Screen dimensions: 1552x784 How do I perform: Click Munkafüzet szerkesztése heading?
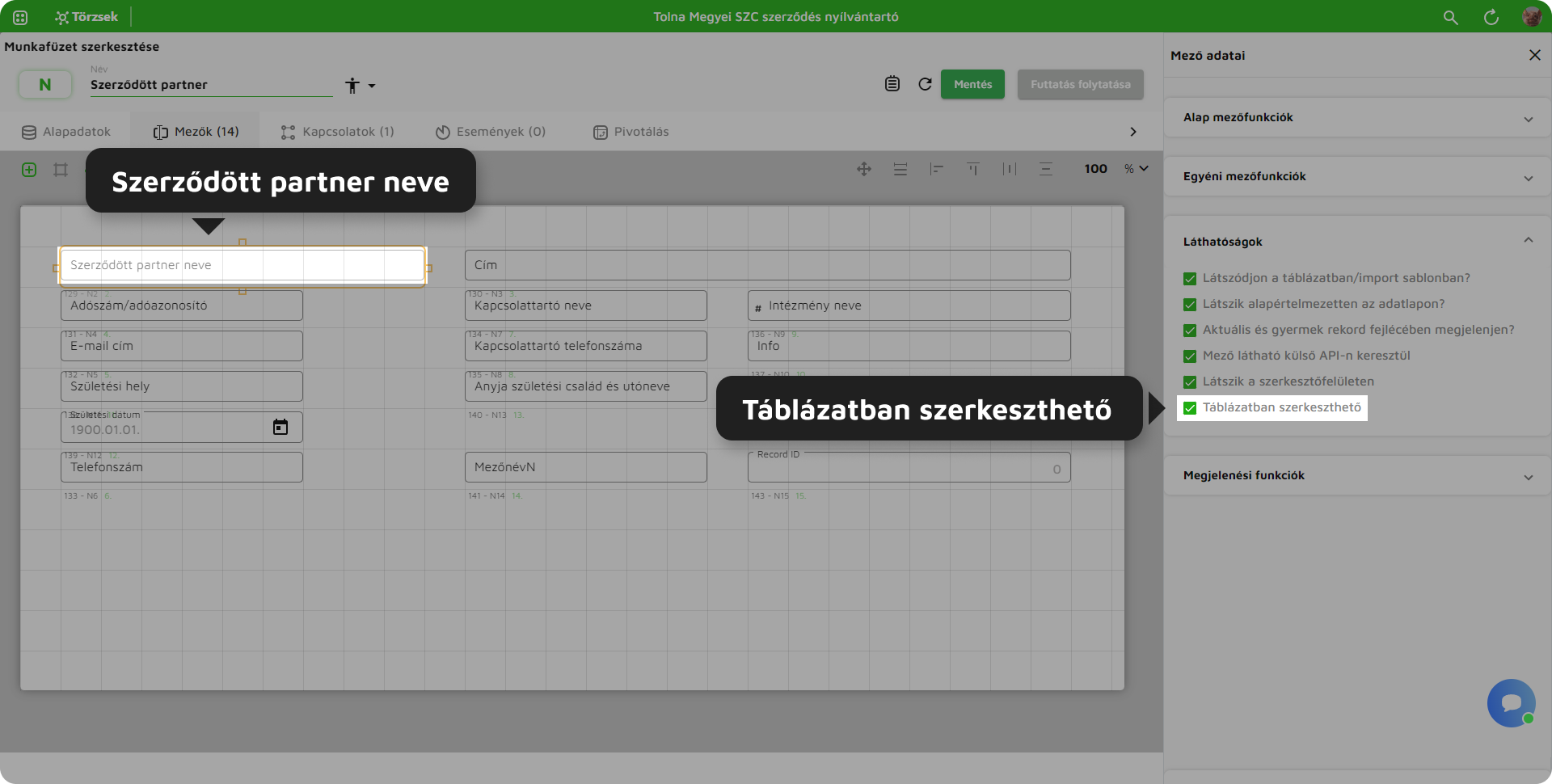click(82, 47)
